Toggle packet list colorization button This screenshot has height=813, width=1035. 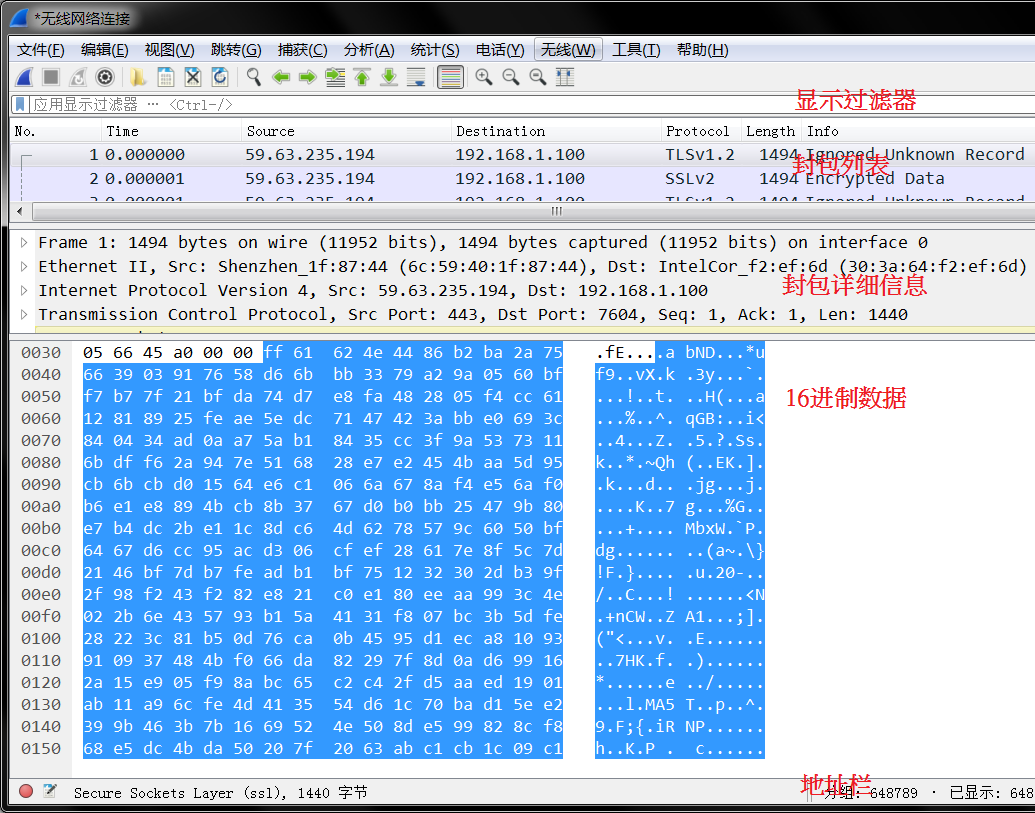point(450,77)
